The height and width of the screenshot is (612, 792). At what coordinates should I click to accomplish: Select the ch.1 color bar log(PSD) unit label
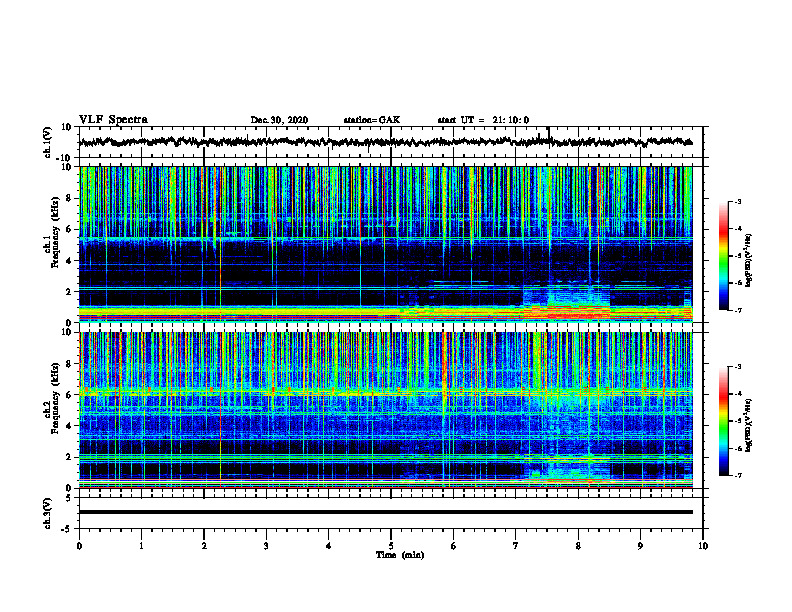(x=749, y=261)
